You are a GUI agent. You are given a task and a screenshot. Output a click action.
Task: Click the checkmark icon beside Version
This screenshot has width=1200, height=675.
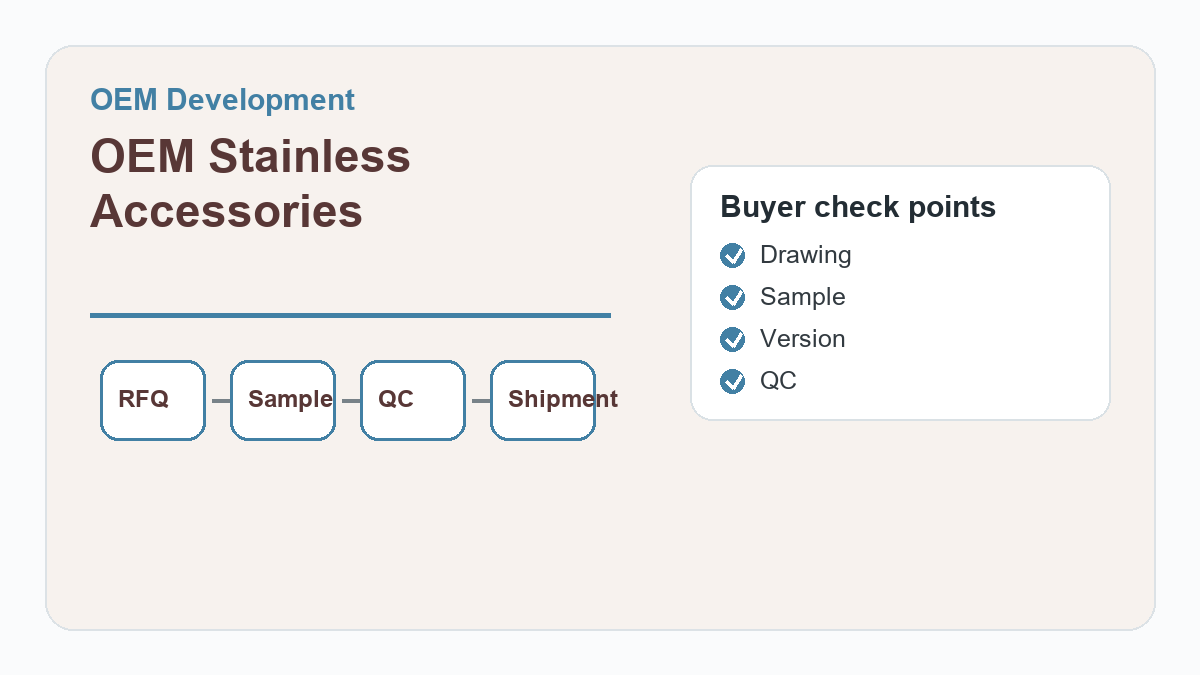click(x=733, y=340)
